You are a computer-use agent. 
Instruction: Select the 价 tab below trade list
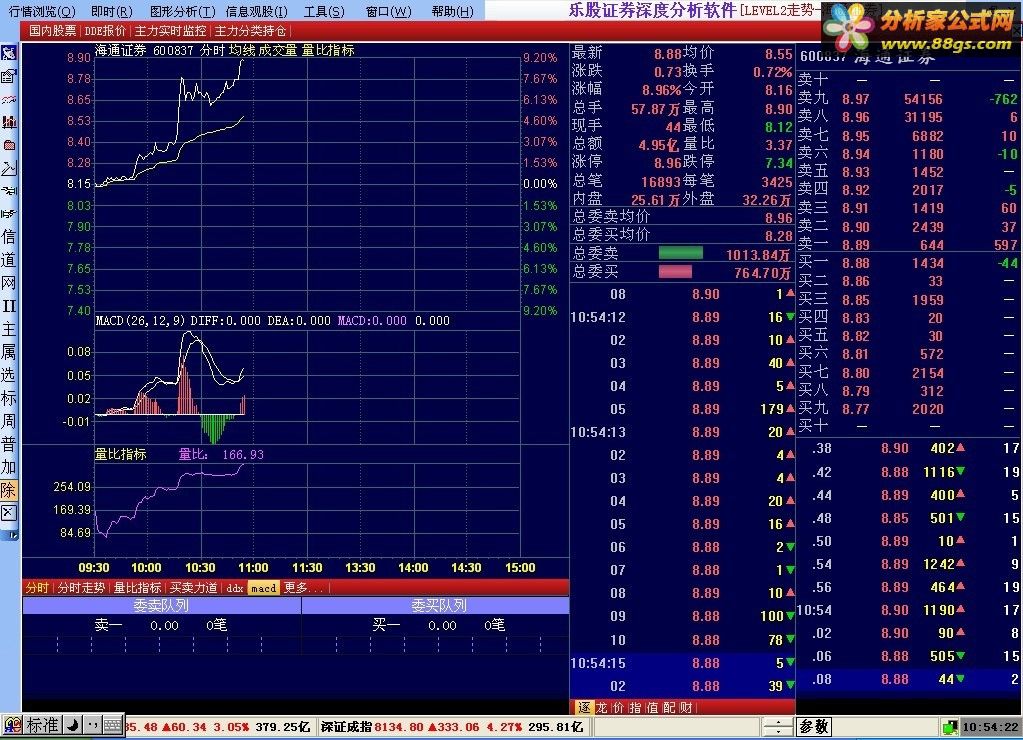[618, 707]
